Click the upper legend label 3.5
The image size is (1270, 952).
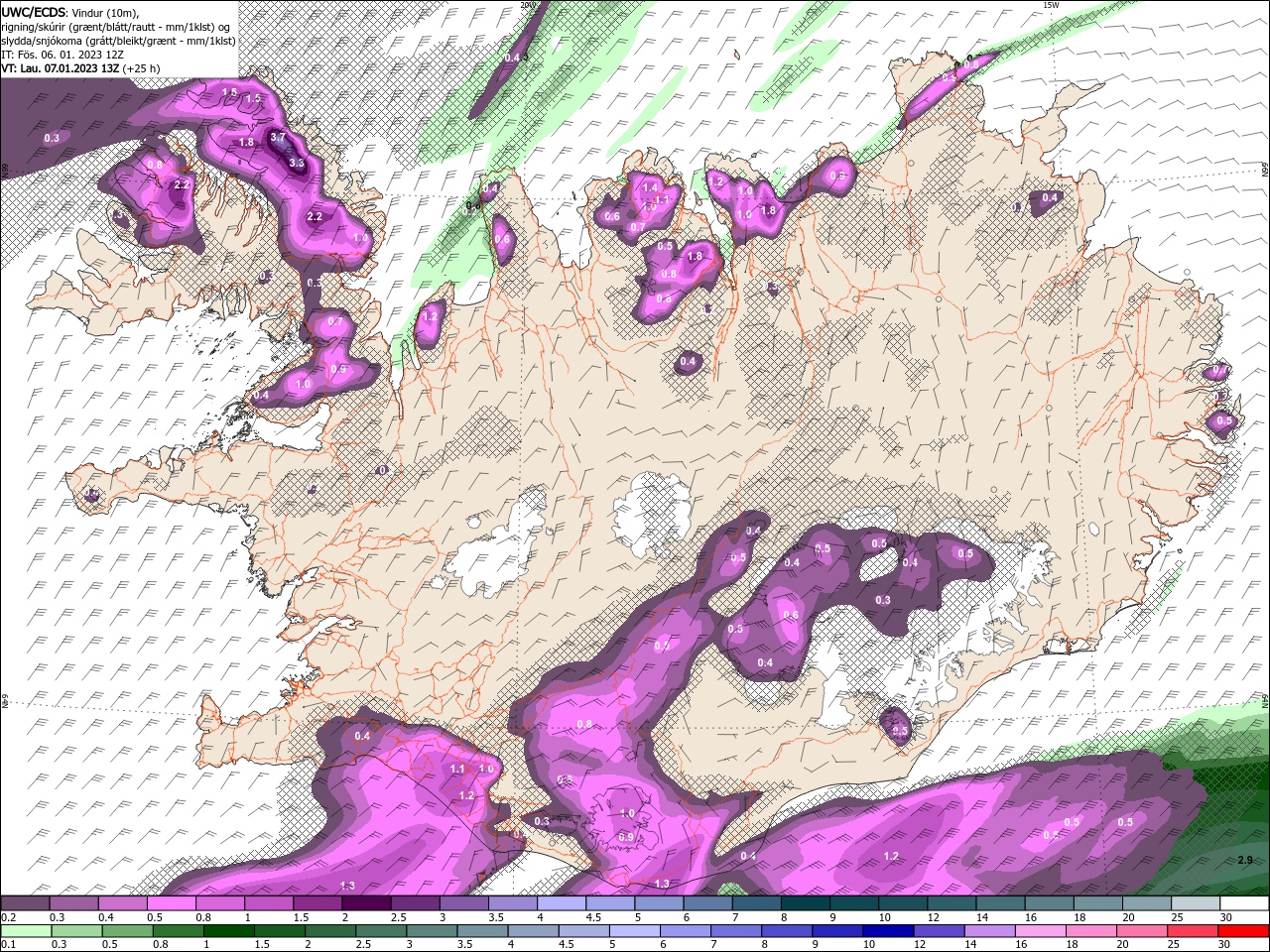(x=496, y=918)
